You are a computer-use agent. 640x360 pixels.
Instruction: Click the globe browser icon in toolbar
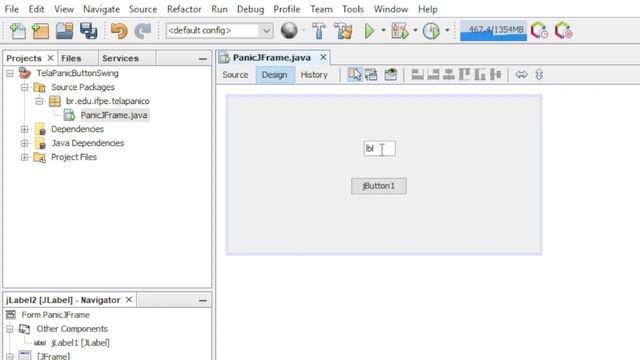point(289,31)
